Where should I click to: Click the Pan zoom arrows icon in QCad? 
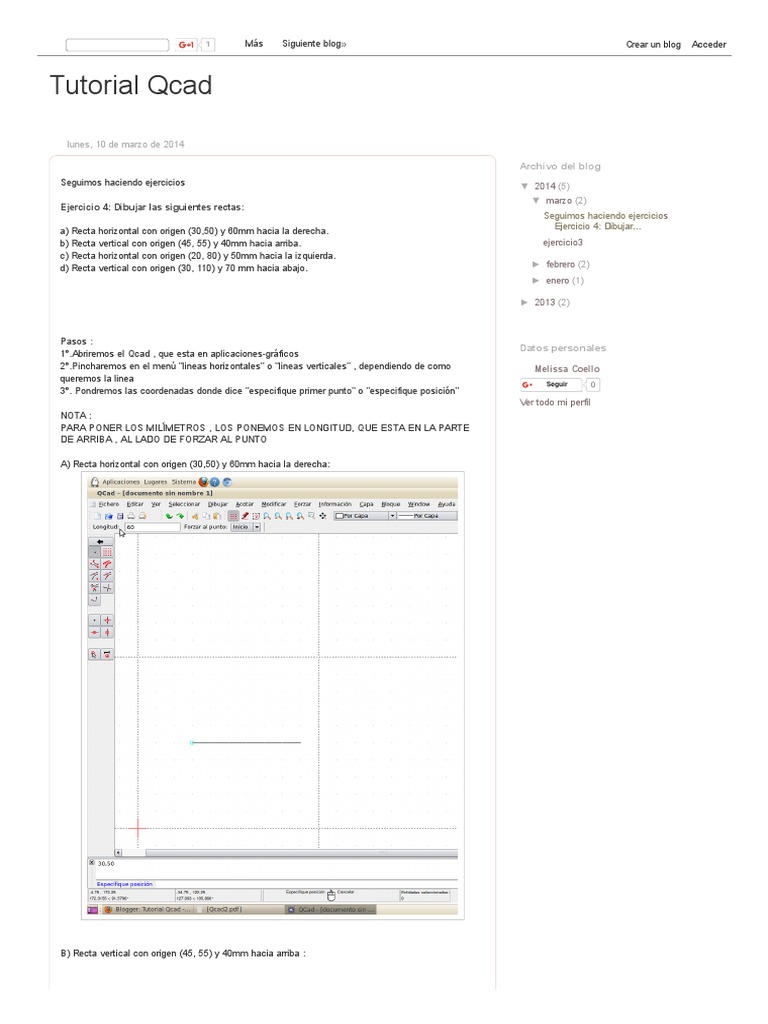point(323,516)
